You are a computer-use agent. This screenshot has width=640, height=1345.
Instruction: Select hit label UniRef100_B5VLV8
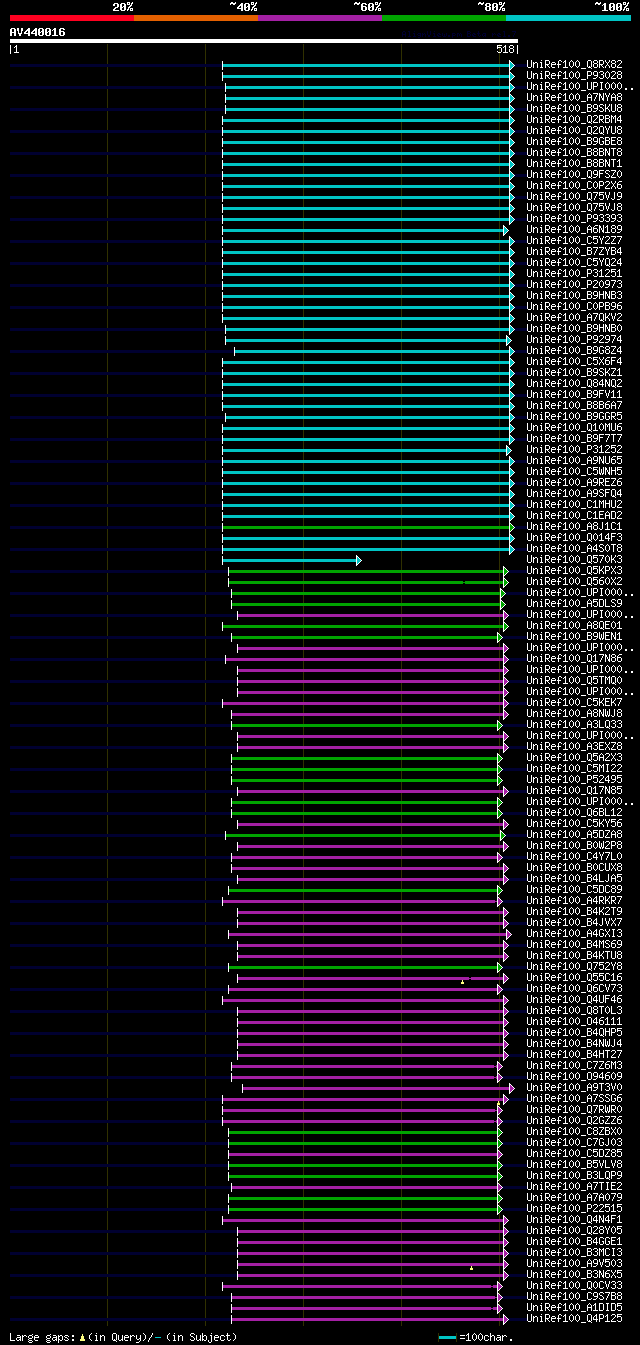(x=574, y=1164)
